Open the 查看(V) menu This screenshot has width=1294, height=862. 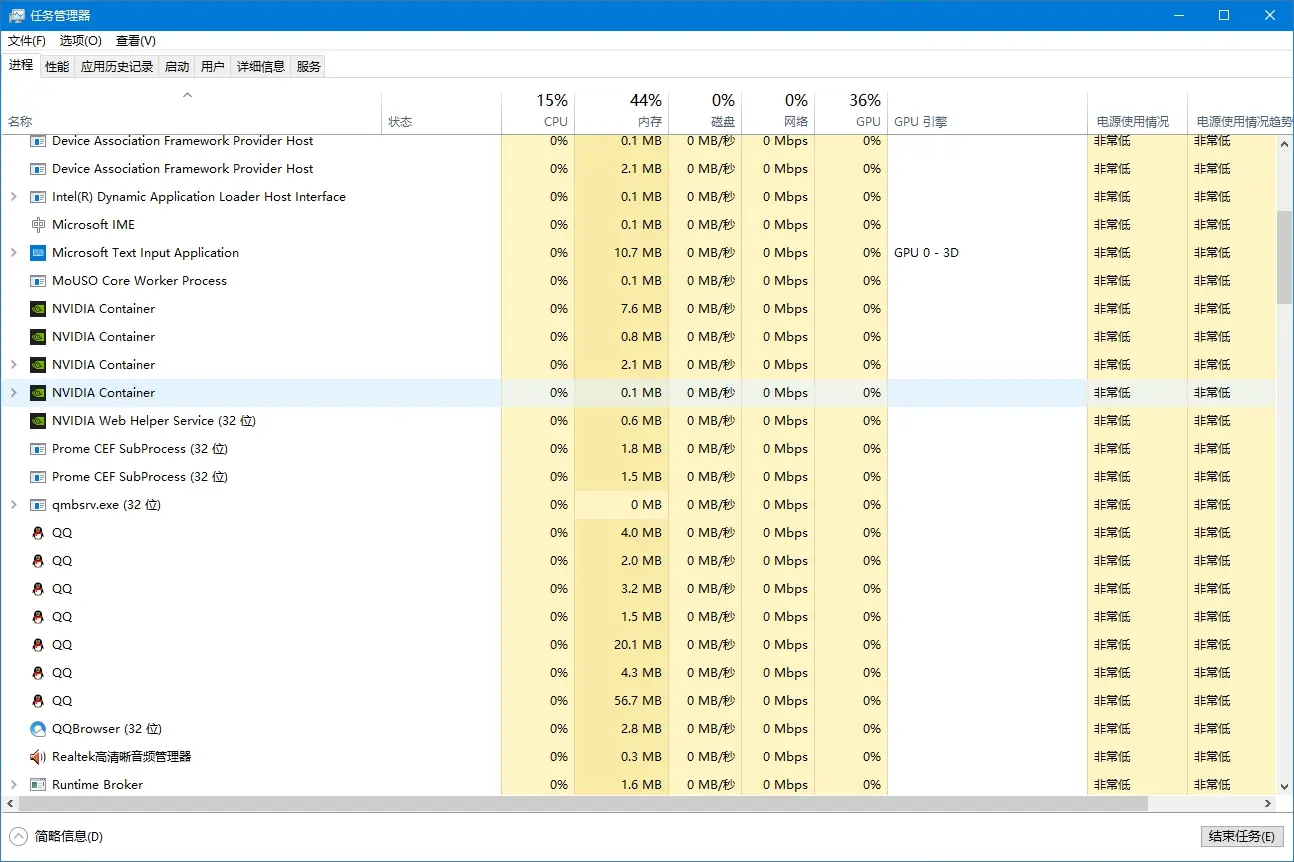point(136,41)
